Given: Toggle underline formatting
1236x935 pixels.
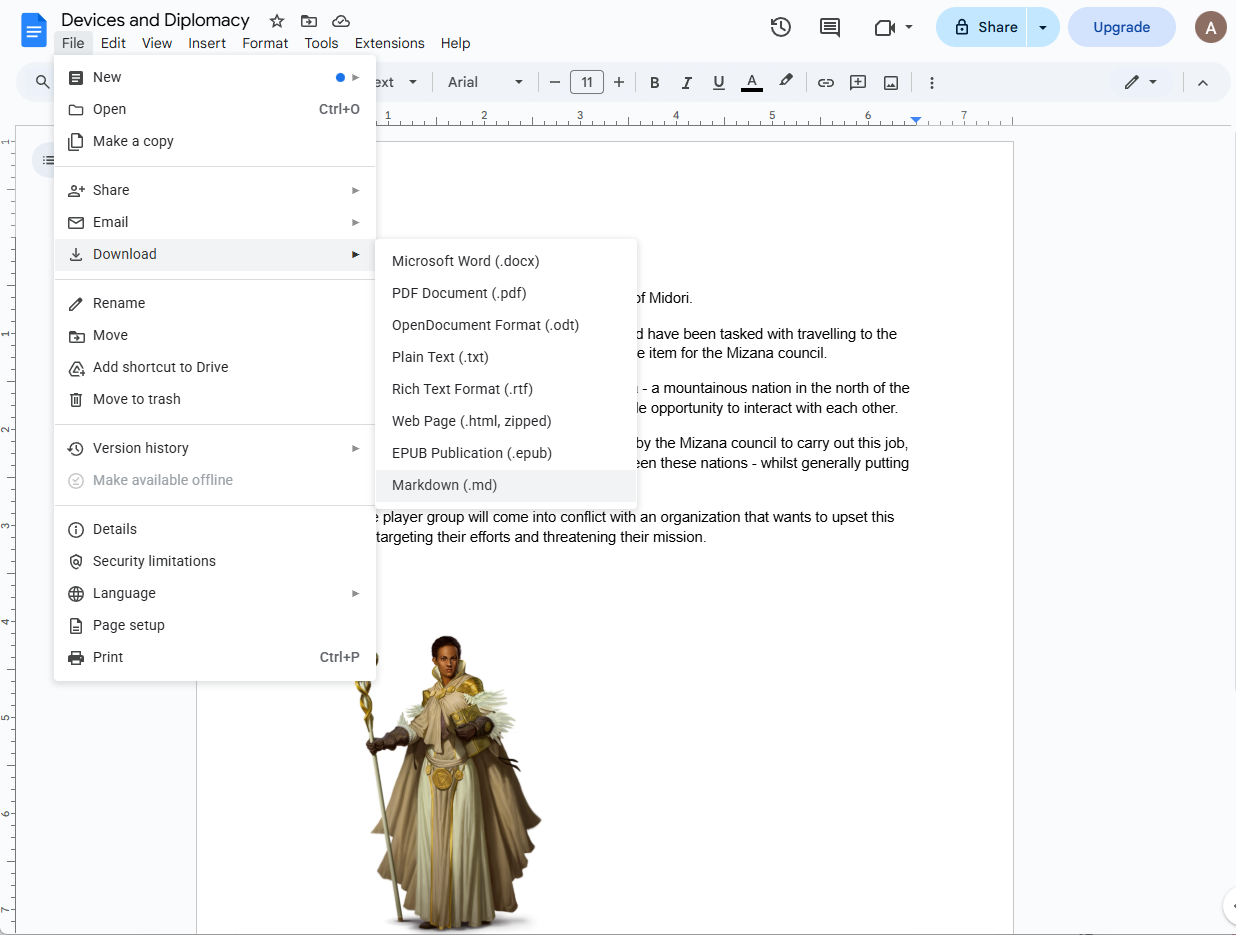Looking at the screenshot, I should [x=718, y=82].
